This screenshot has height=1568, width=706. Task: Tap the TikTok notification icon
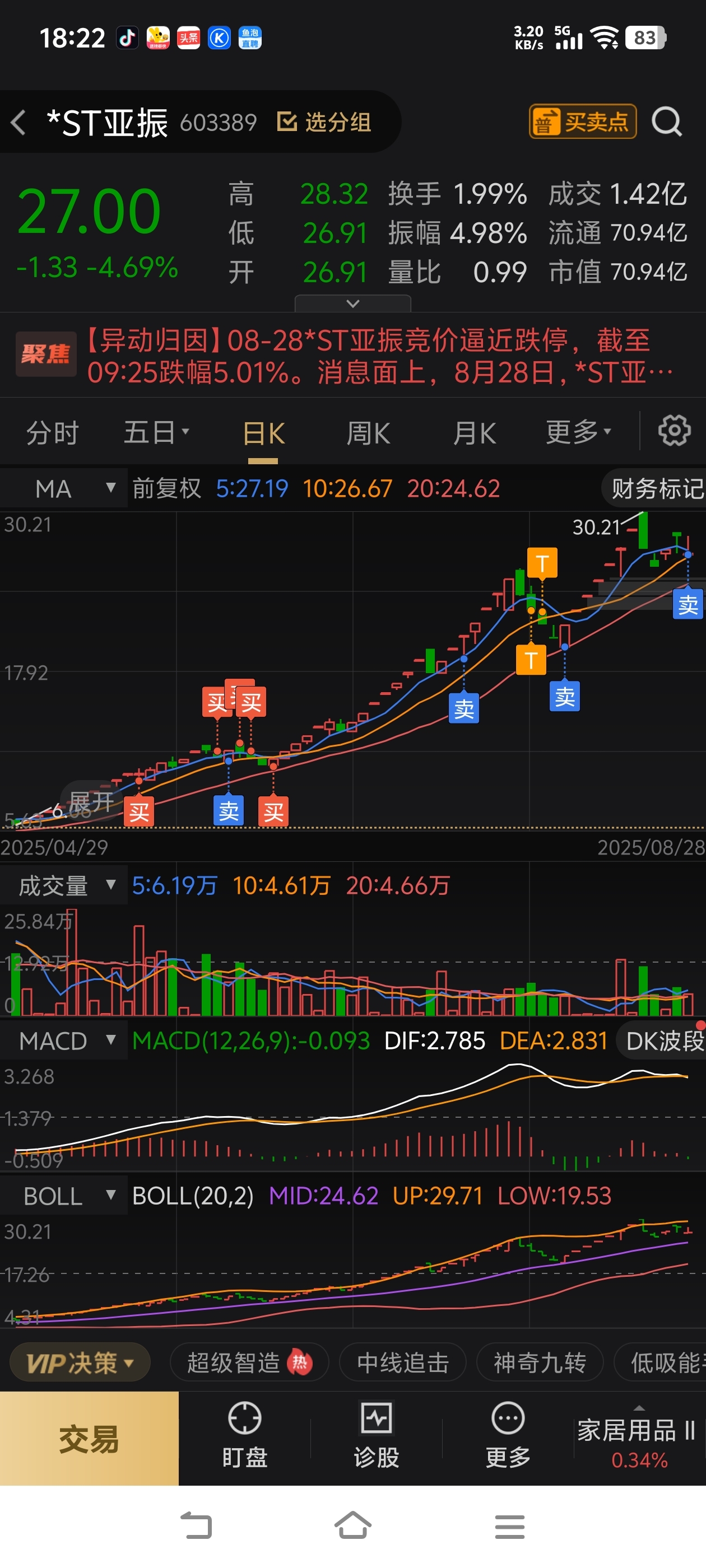point(127,38)
